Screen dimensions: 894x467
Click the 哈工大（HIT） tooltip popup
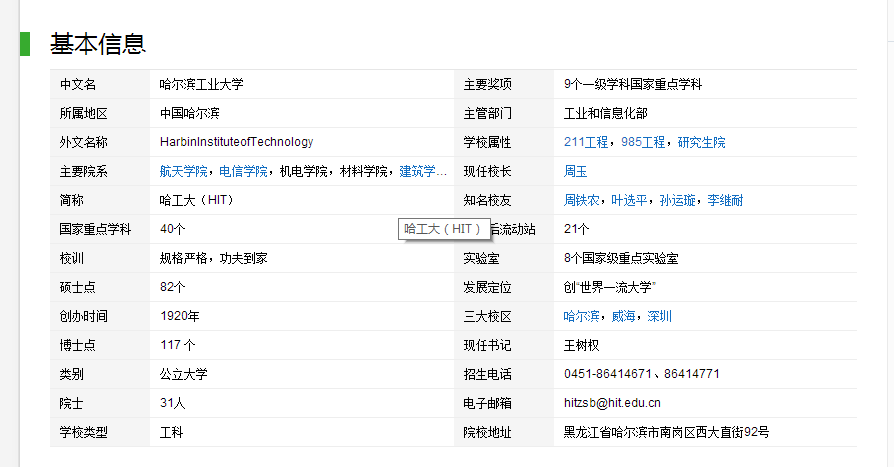coord(443,229)
